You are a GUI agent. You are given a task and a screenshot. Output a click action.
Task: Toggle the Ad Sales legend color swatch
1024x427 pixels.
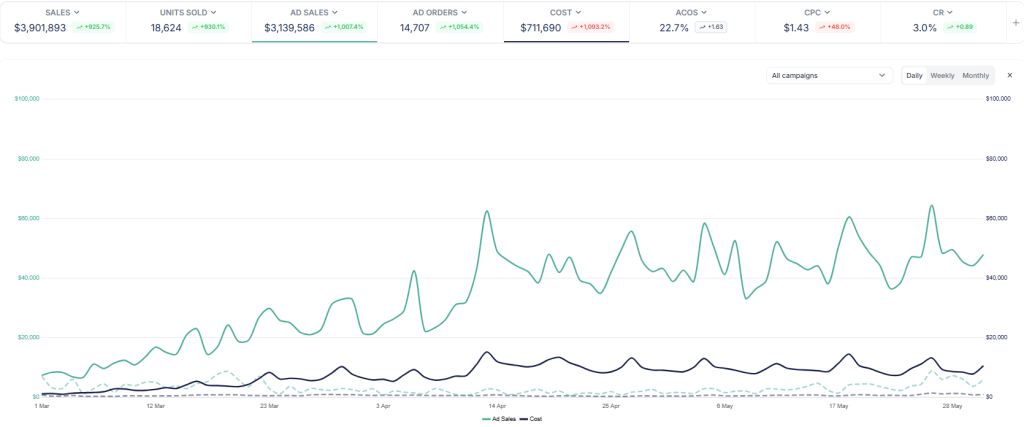485,419
